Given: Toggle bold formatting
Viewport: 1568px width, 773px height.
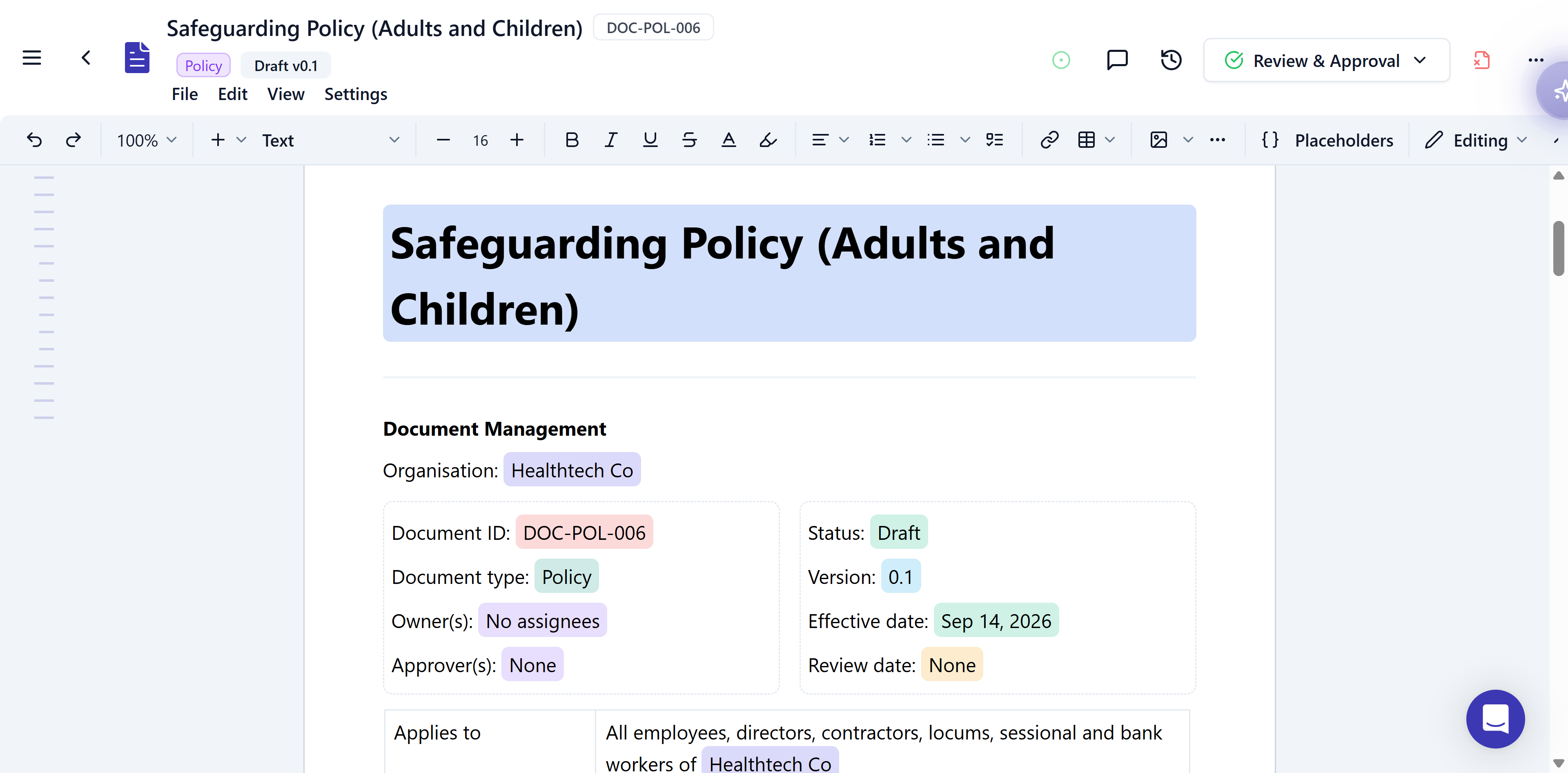Looking at the screenshot, I should click(572, 140).
